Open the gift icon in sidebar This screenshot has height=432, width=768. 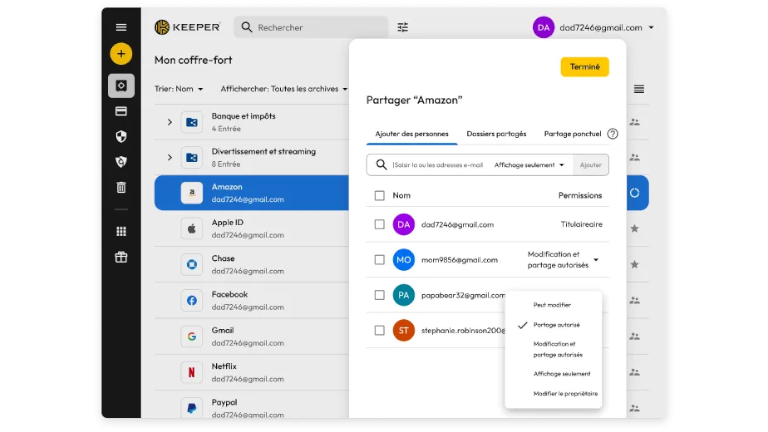point(121,257)
